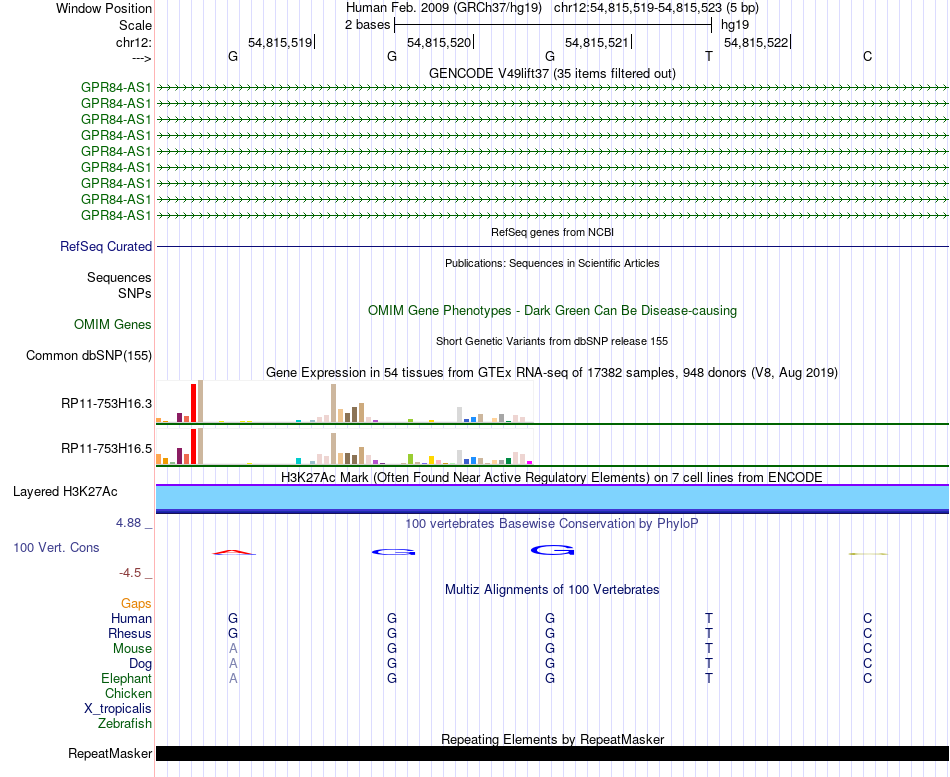Click the SNPs track label

point(135,293)
